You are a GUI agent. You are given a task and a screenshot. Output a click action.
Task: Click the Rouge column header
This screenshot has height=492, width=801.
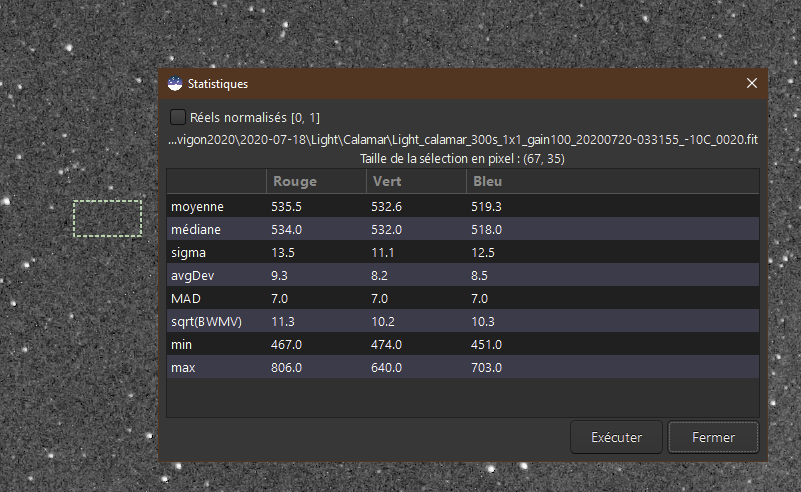point(316,181)
